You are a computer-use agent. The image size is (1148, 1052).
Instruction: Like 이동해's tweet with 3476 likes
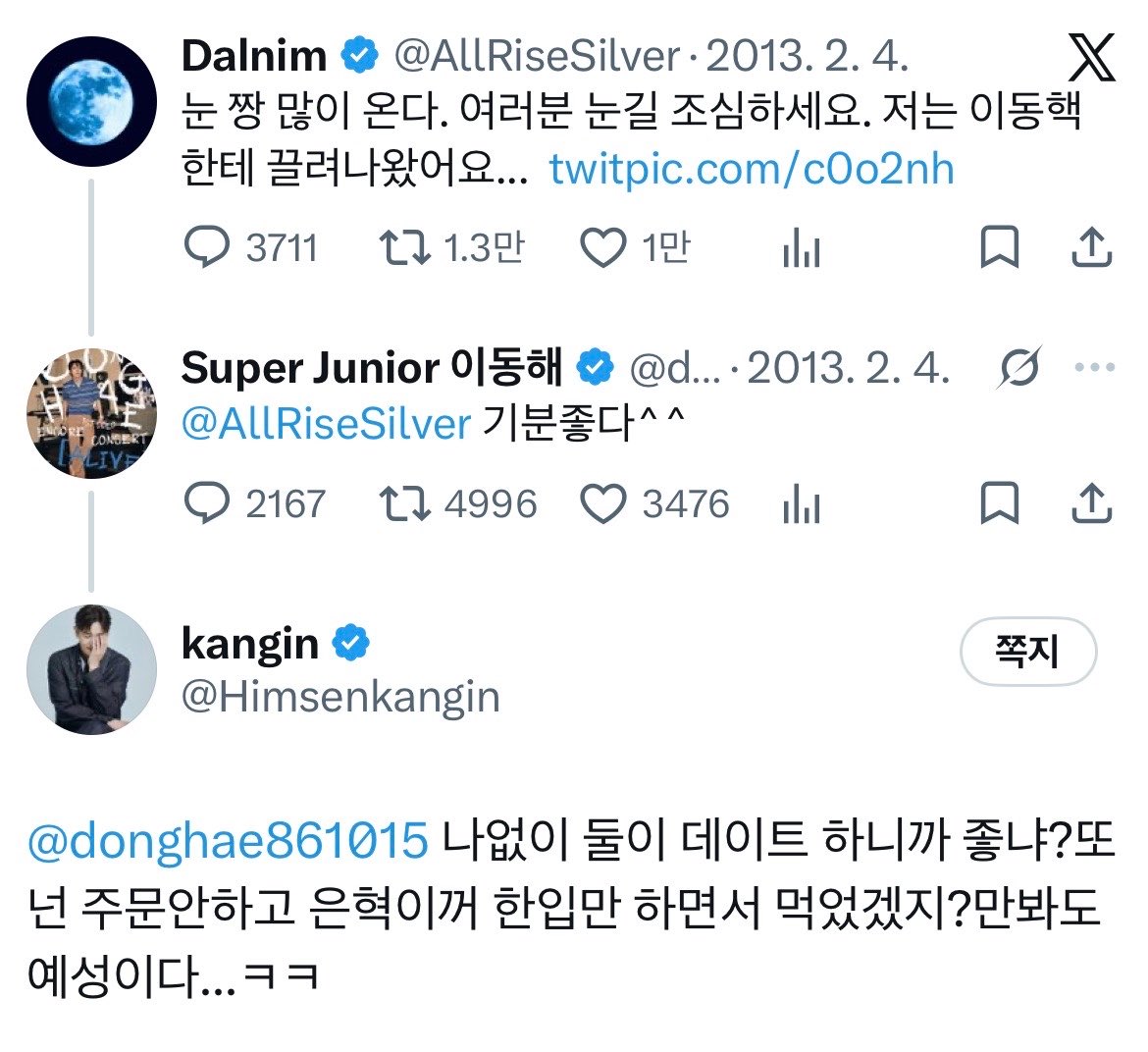point(602,503)
